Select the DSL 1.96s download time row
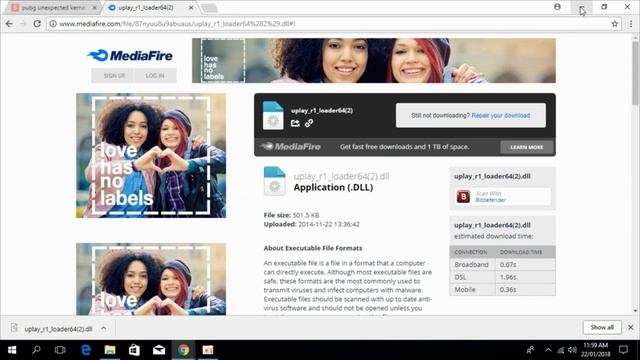The image size is (640, 360). [502, 277]
